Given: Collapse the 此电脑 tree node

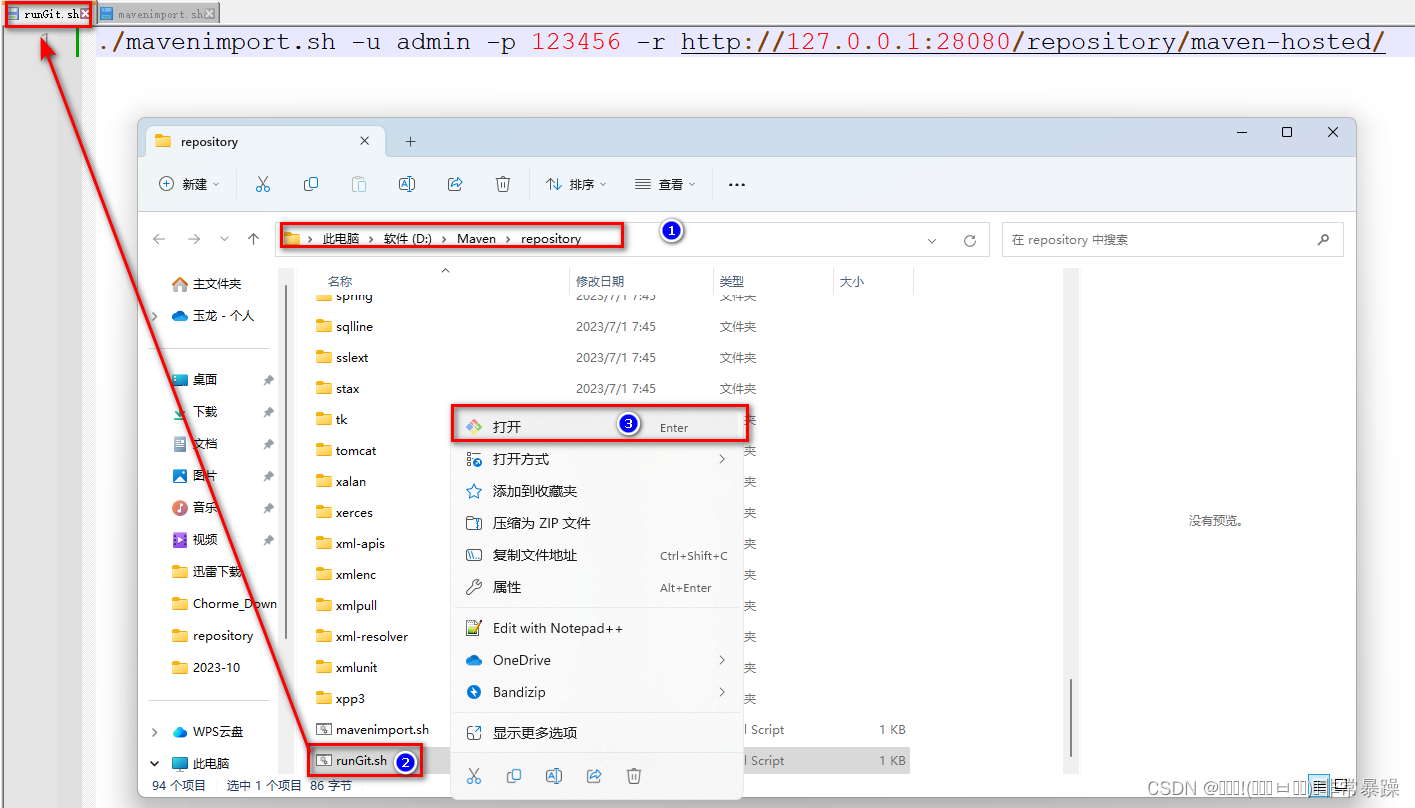Looking at the screenshot, I should (x=155, y=763).
